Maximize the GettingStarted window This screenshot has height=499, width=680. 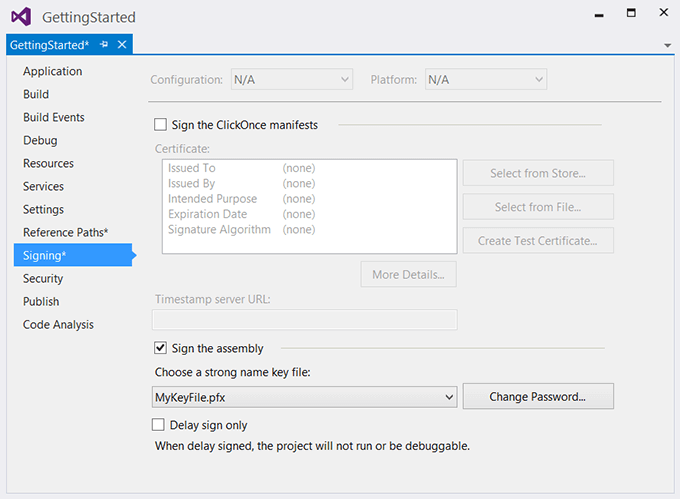coord(631,13)
